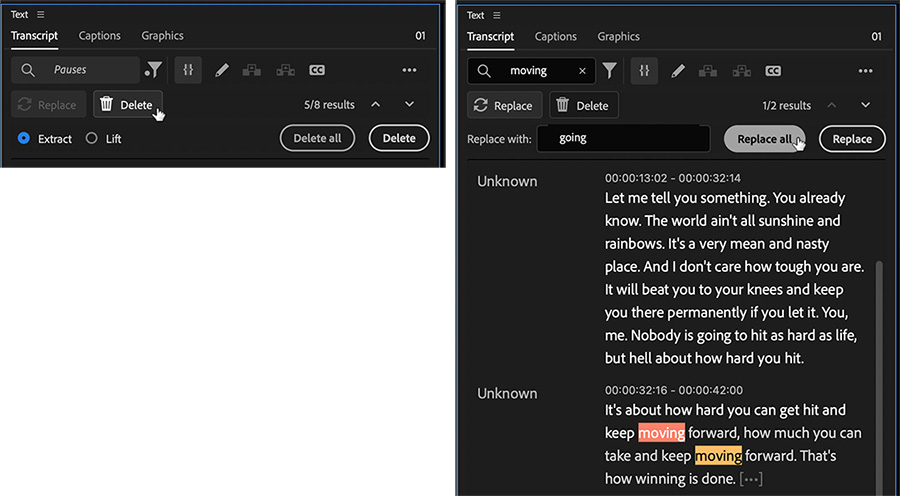Click search magnifier in Pauses search field

(28, 70)
